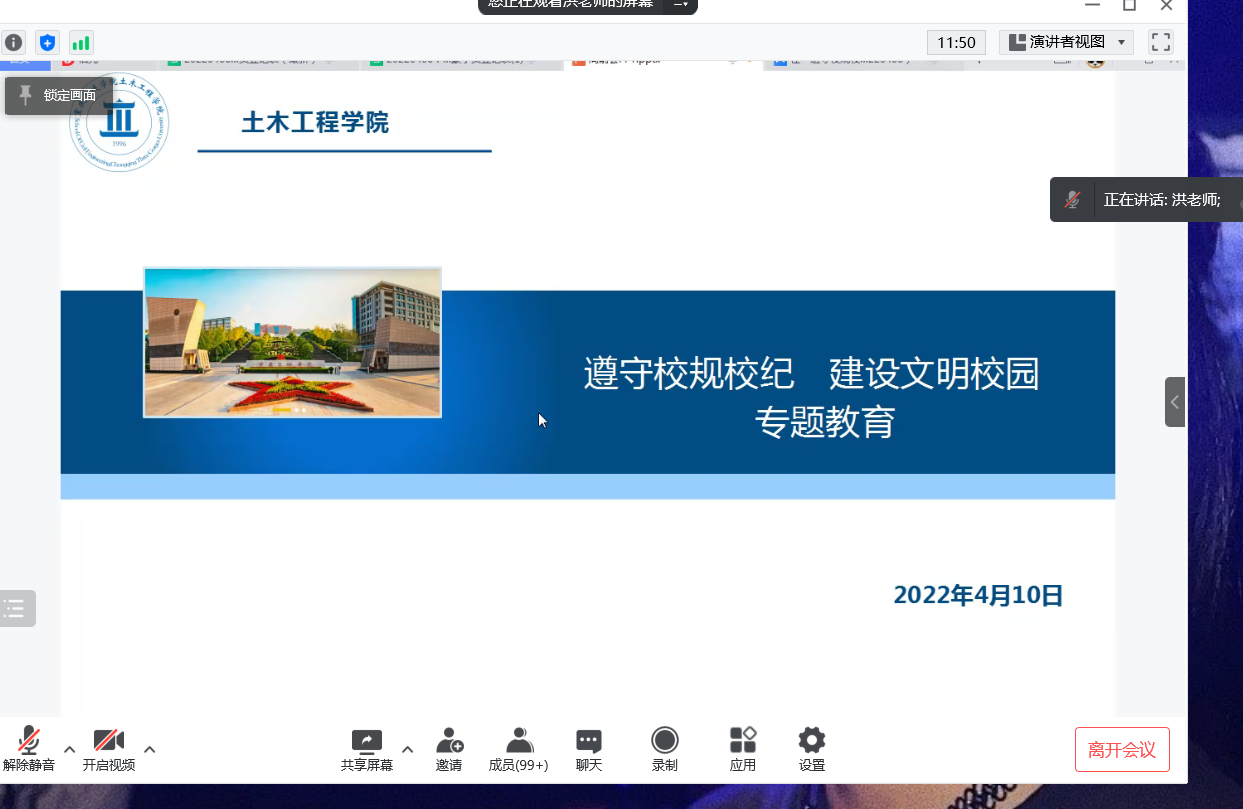Open the 邀请 invite icon
Image resolution: width=1243 pixels, height=809 pixels.
(449, 742)
